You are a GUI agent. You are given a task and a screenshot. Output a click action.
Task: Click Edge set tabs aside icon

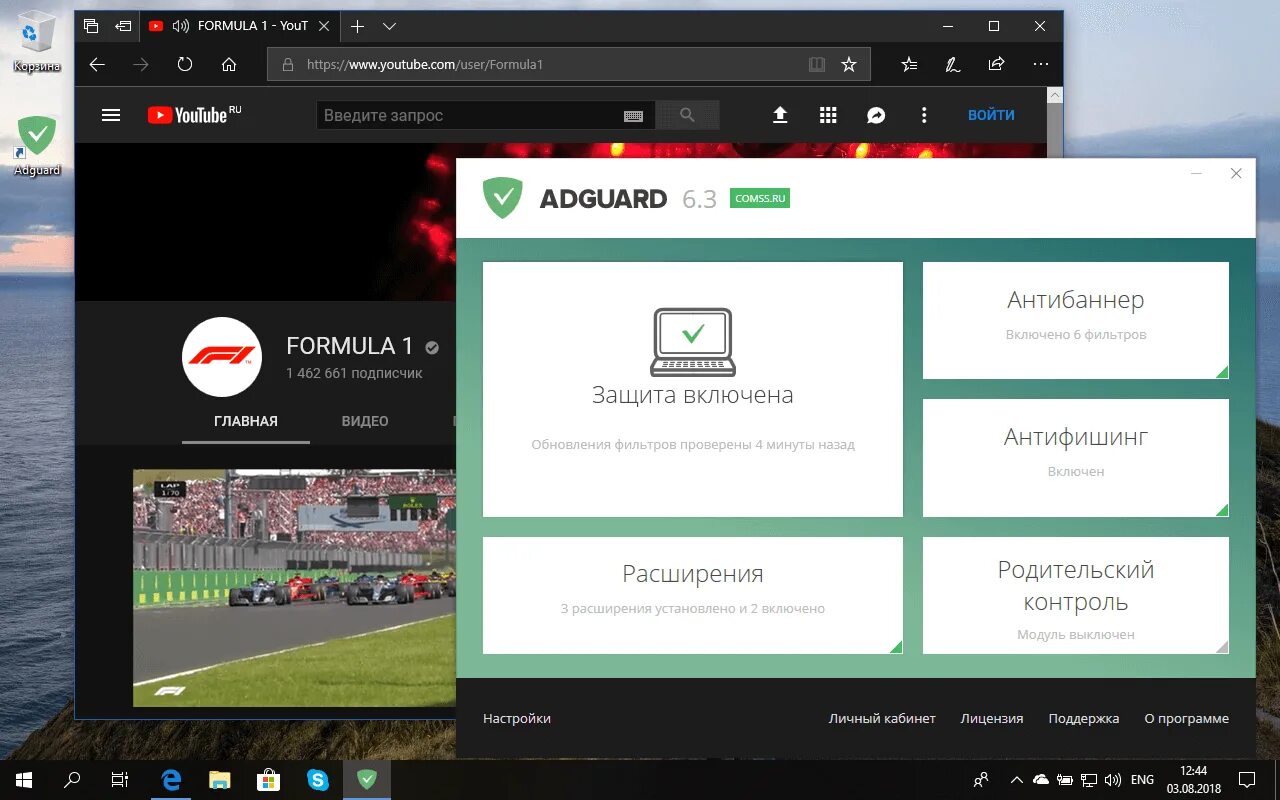click(123, 26)
